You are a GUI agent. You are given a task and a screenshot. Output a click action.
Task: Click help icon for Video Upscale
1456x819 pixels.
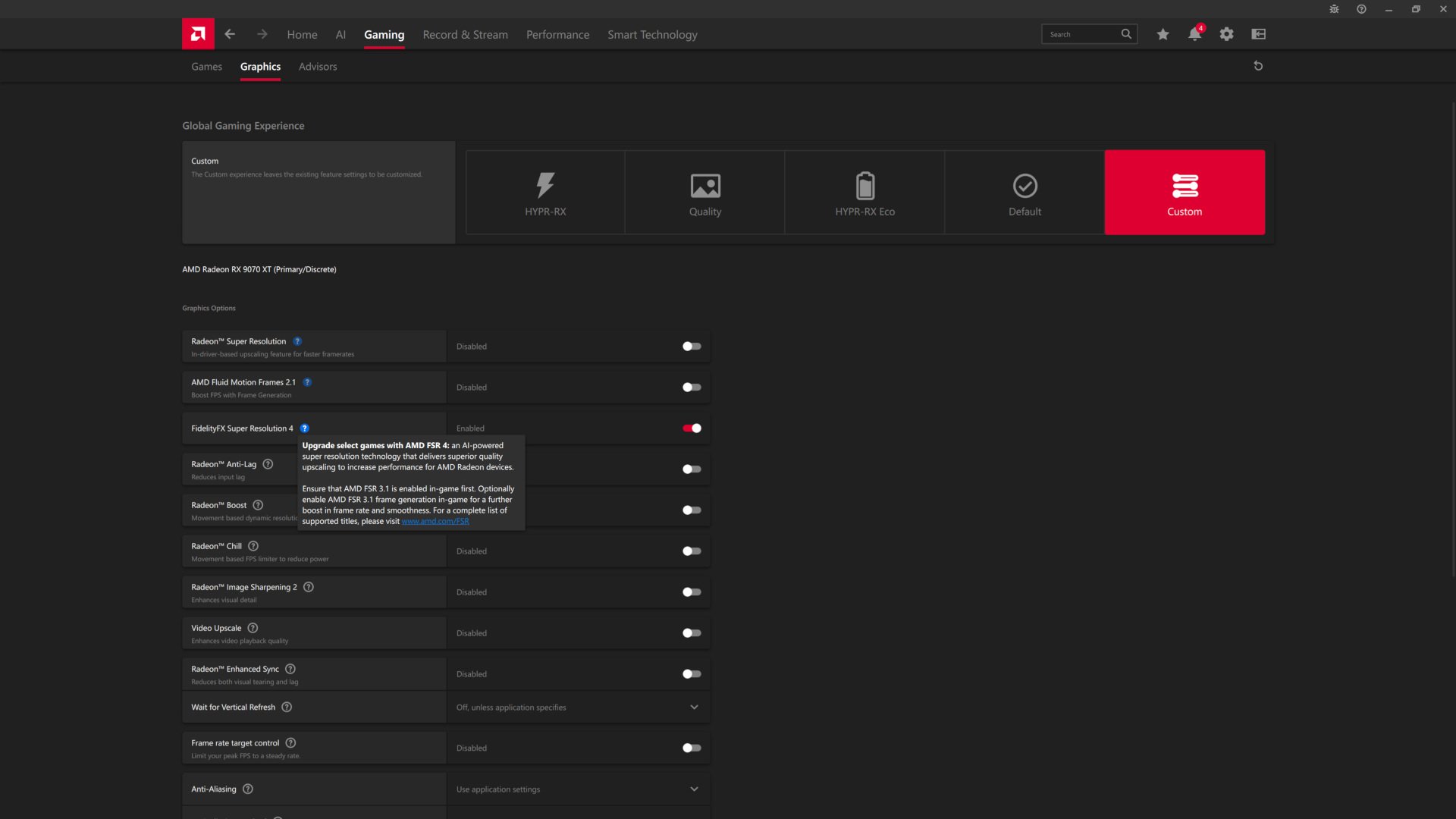pos(253,628)
